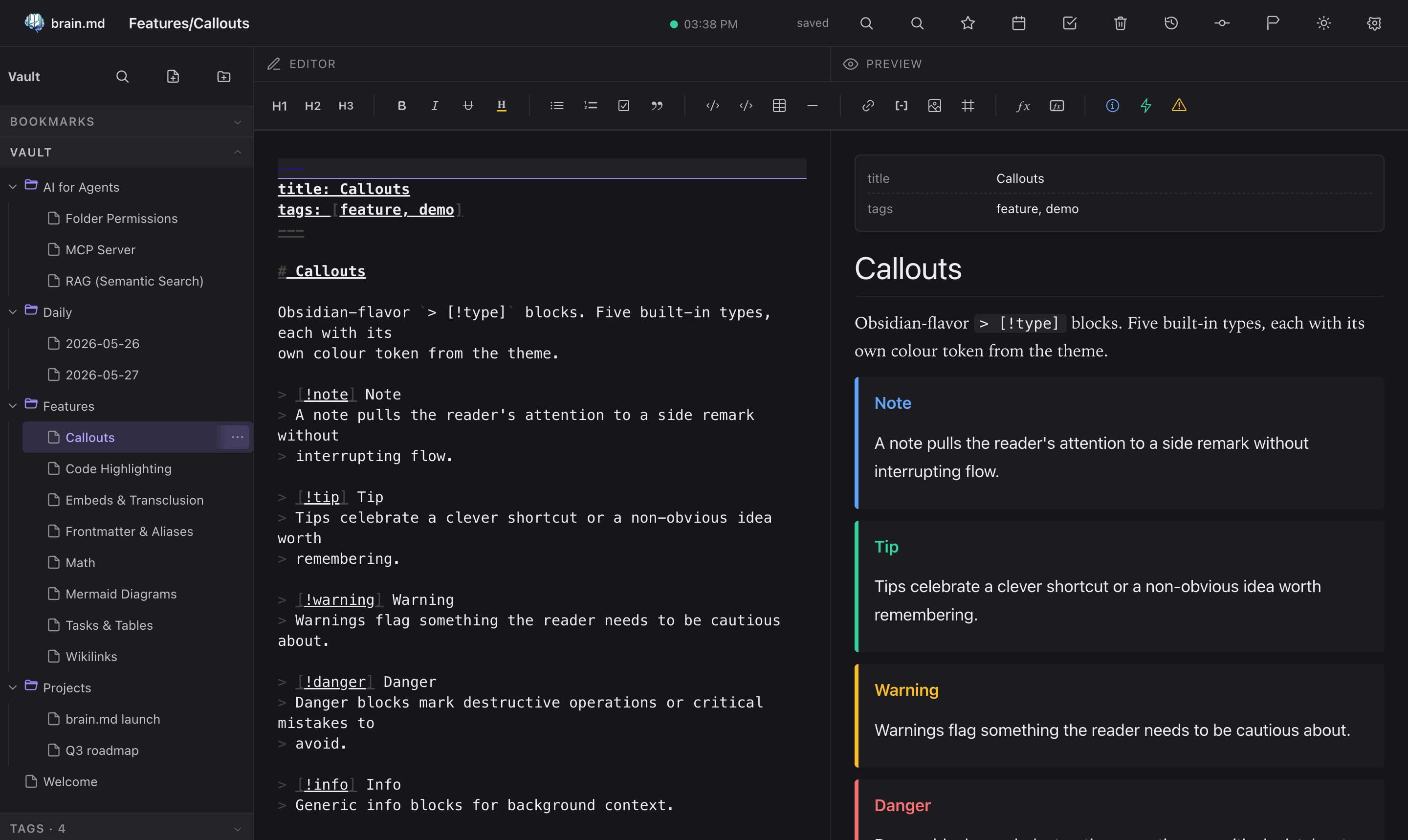Apply strikethrough formatting

tap(468, 106)
